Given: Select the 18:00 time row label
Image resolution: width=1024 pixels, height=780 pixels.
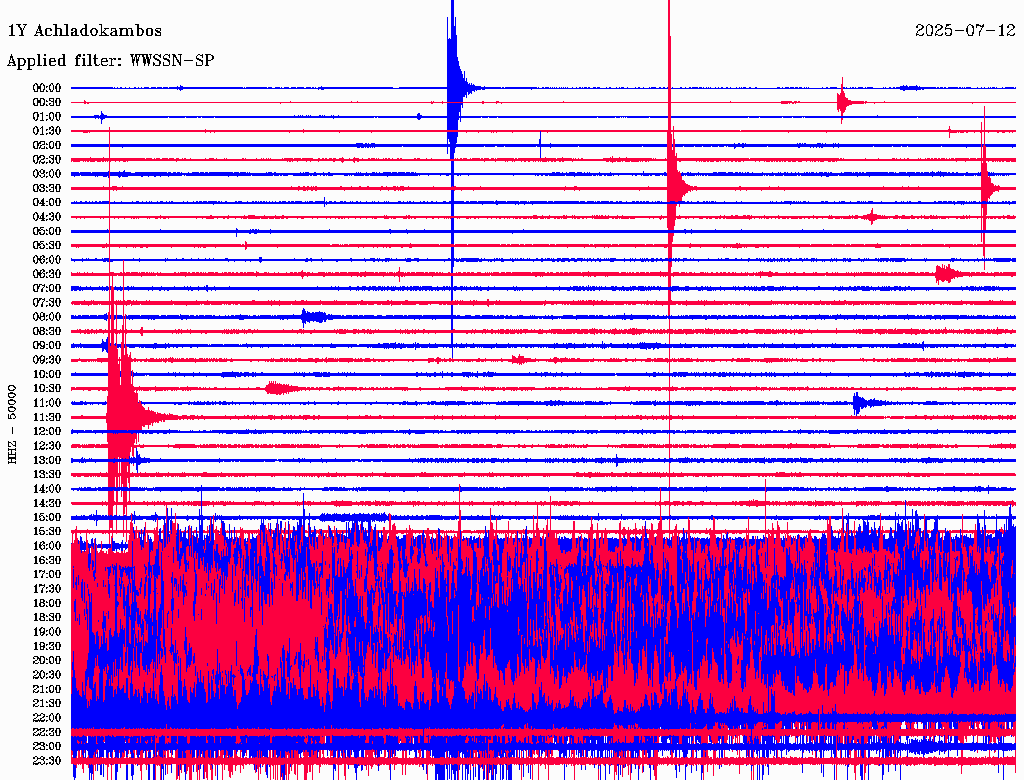Looking at the screenshot, I should coord(47,604).
